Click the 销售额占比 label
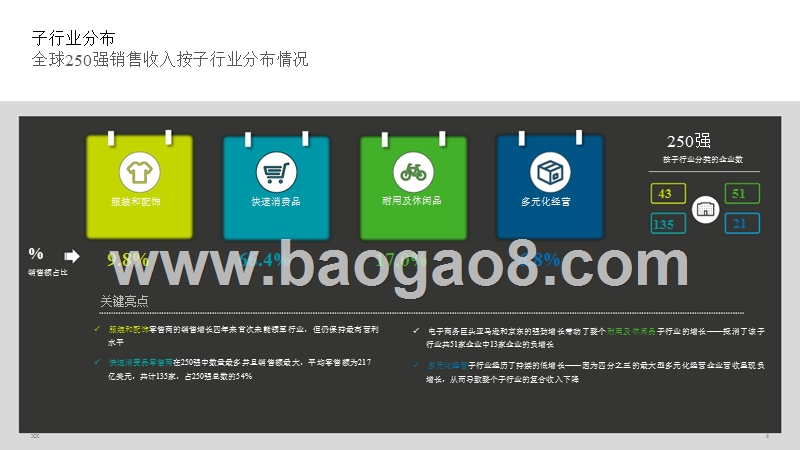 48,272
